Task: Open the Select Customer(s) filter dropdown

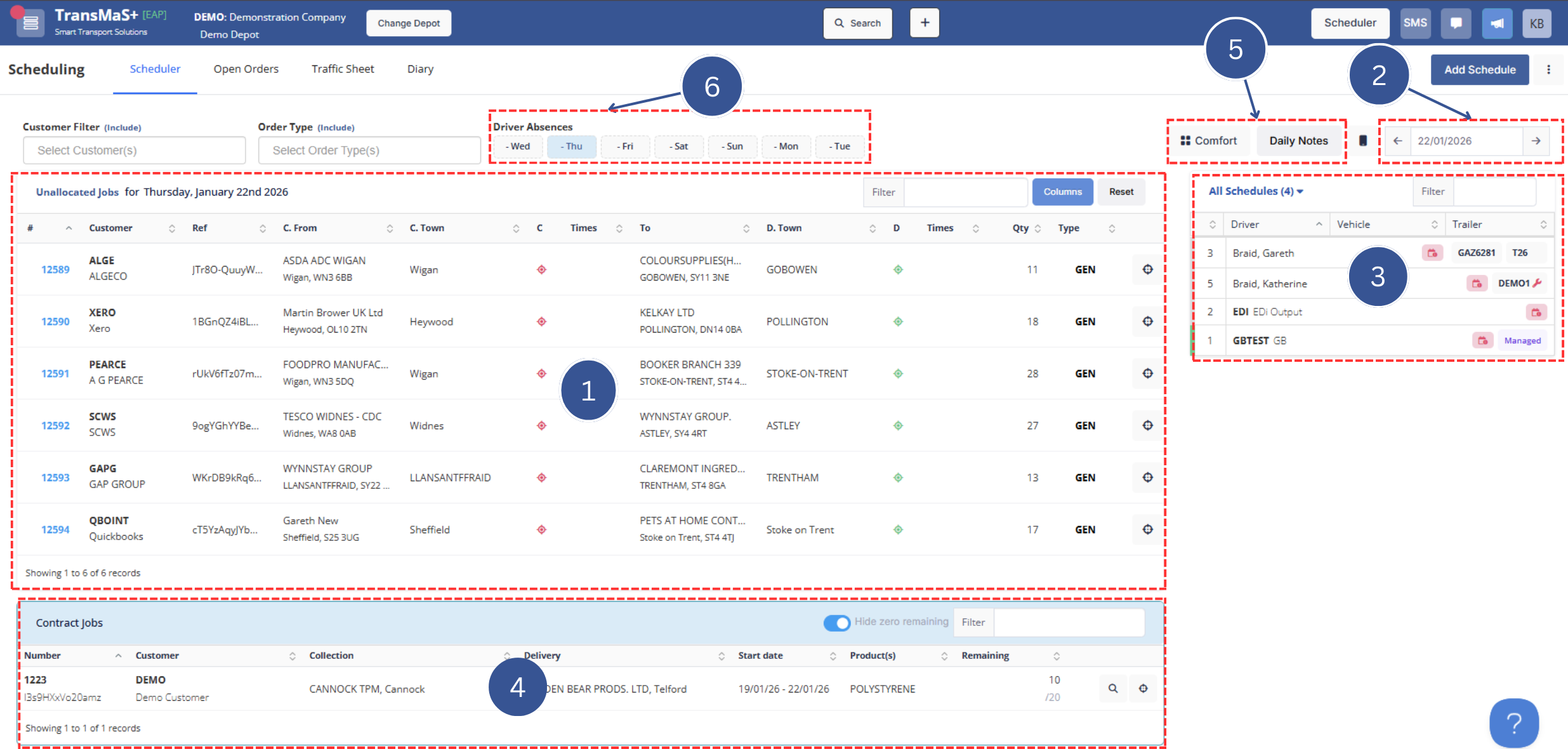Action: [134, 150]
